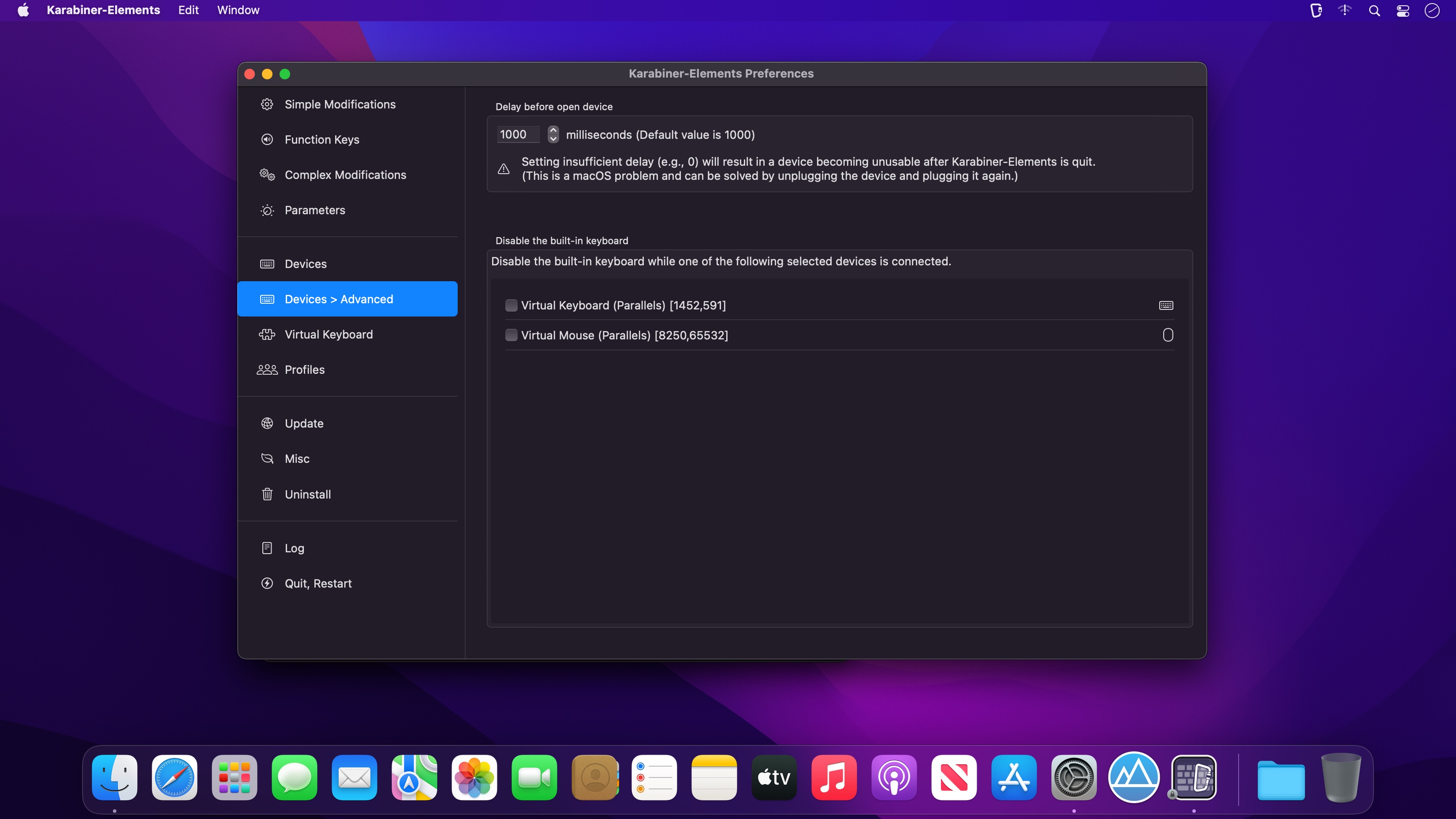The height and width of the screenshot is (819, 1456).
Task: Open Mail from the Dock
Action: pyautogui.click(x=355, y=777)
